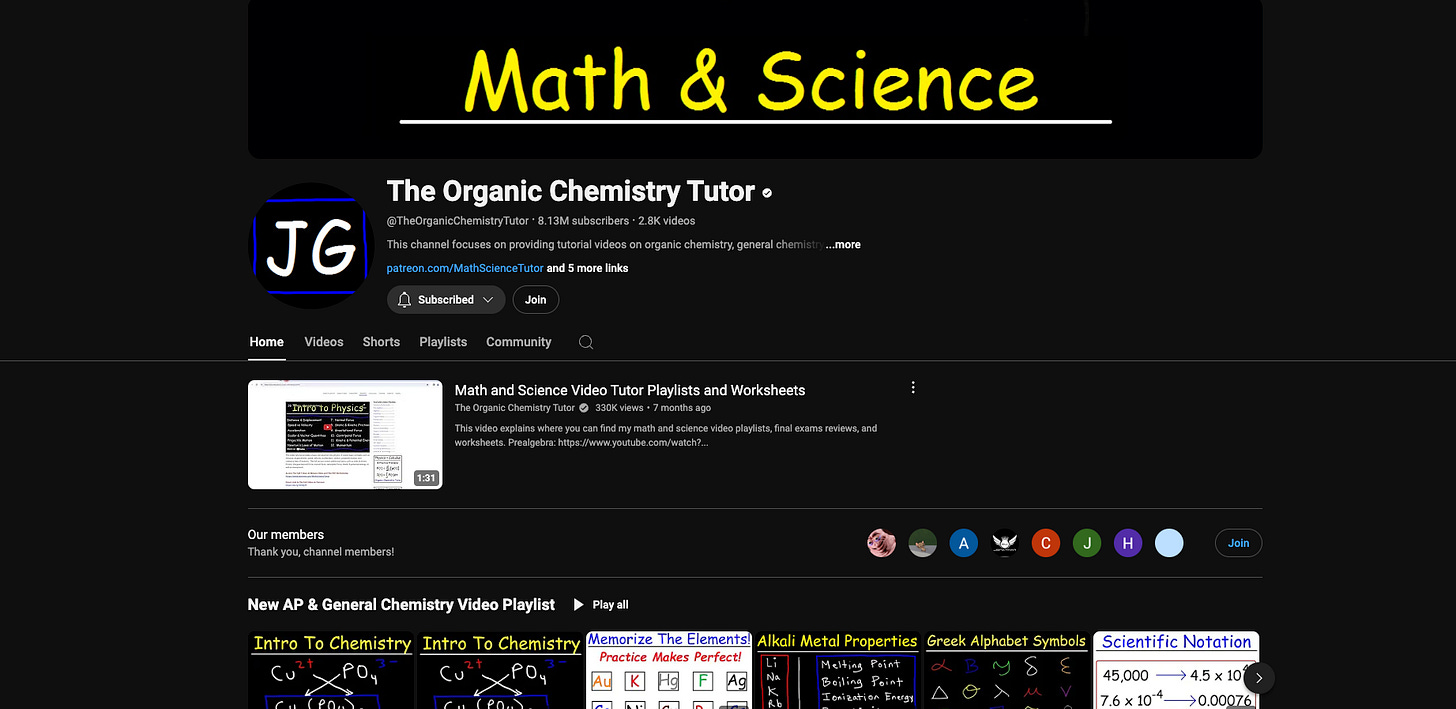Open the Shorts tab

click(381, 342)
